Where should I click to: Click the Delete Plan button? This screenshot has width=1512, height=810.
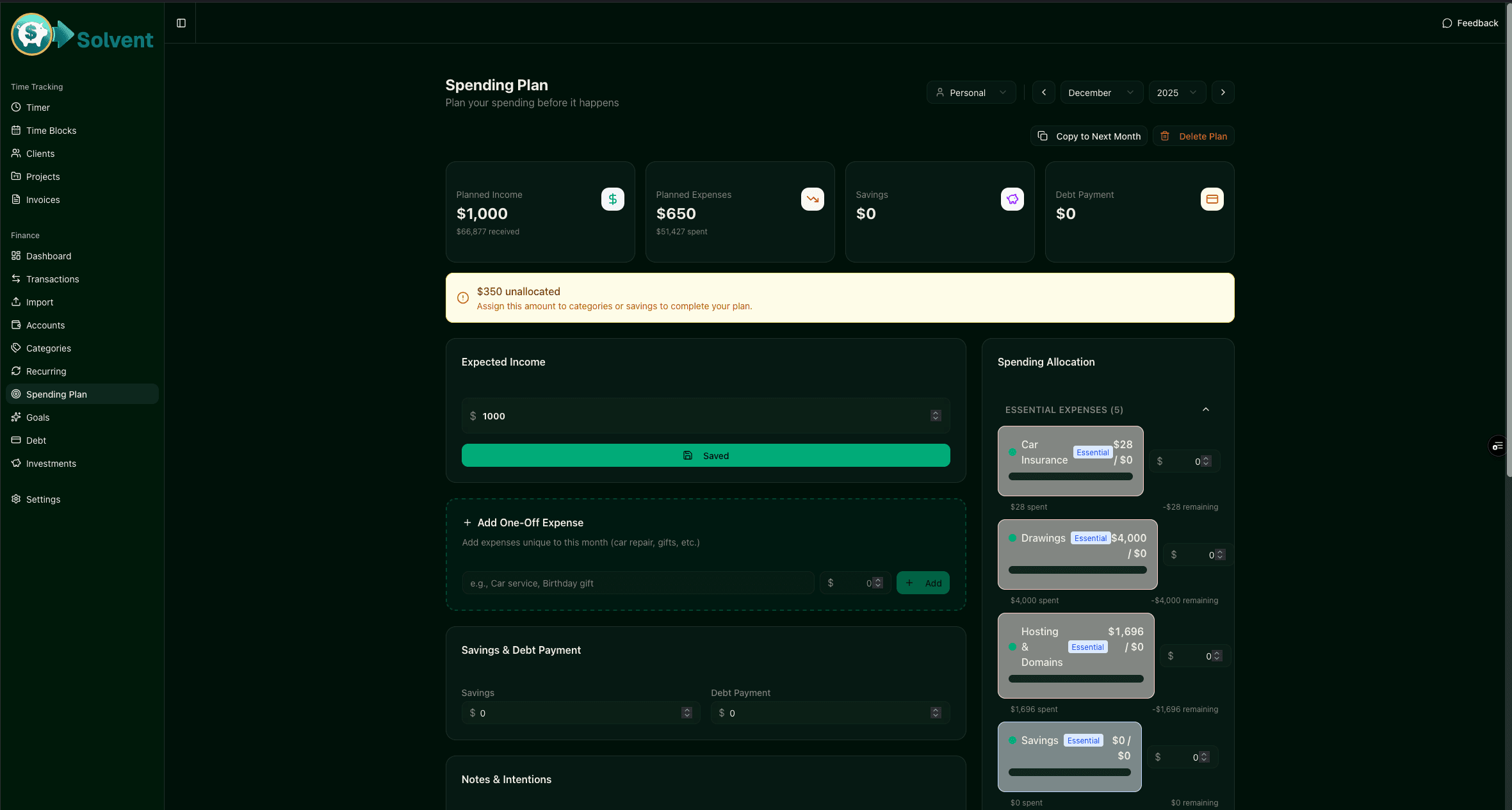(x=1194, y=136)
